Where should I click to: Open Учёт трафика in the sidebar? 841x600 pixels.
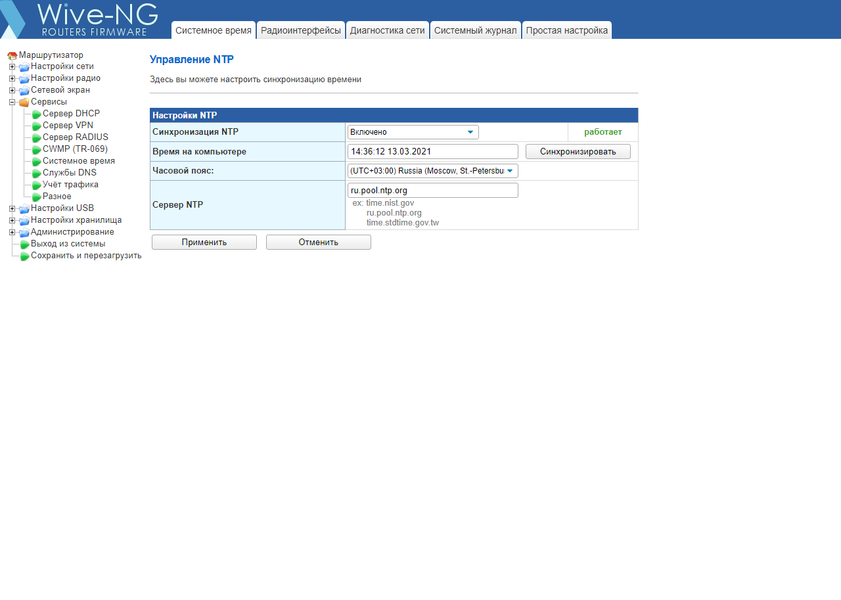coord(70,184)
